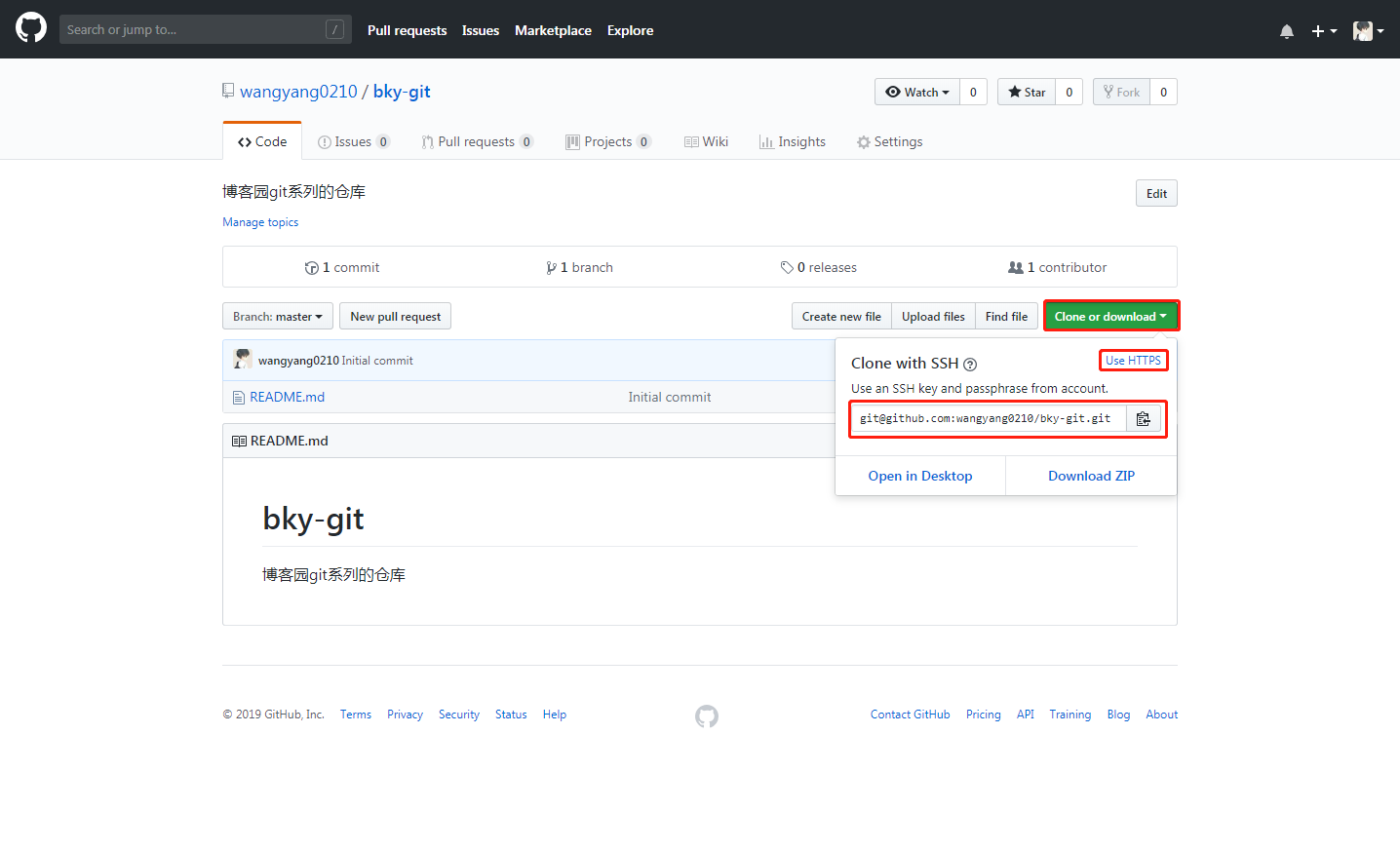Click the search or jump to field
This screenshot has width=1400, height=850.
tap(206, 29)
